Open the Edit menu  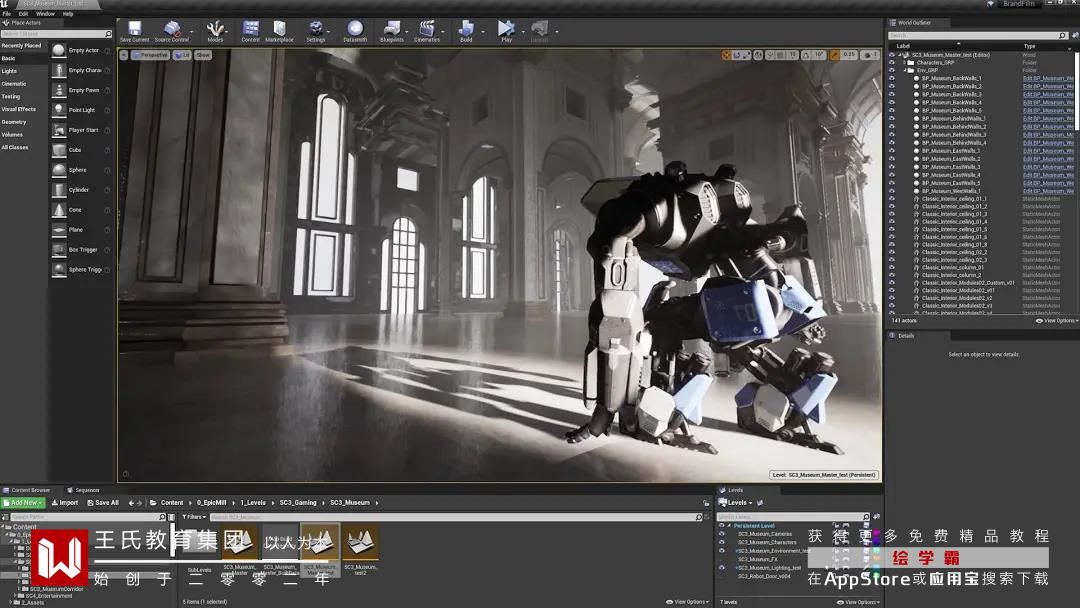click(23, 14)
